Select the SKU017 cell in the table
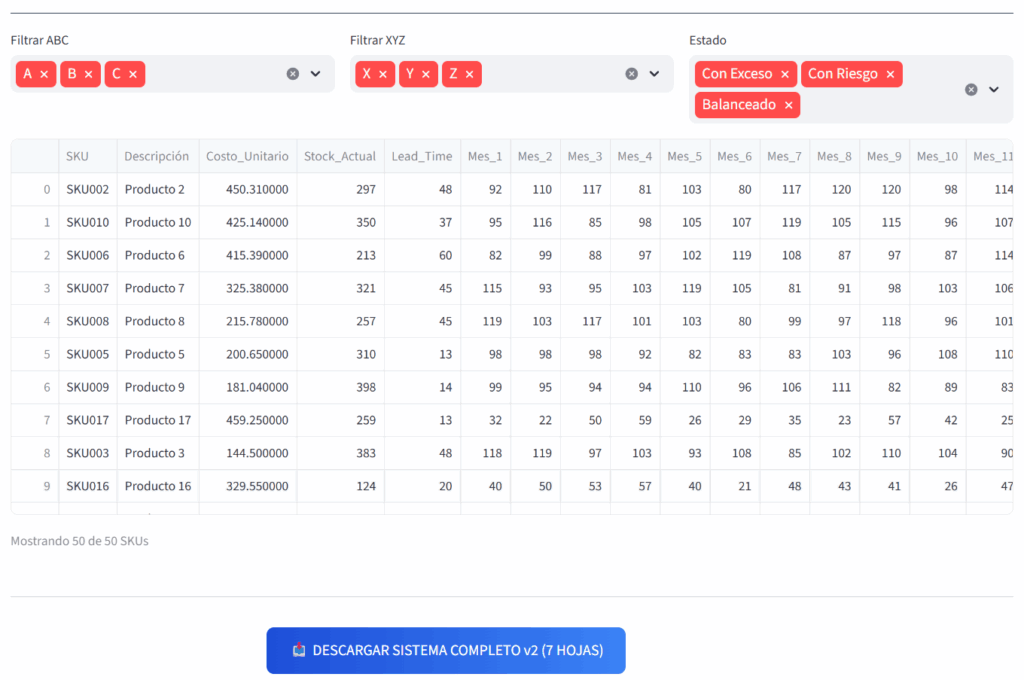The width and height of the screenshot is (1024, 680). (x=87, y=420)
